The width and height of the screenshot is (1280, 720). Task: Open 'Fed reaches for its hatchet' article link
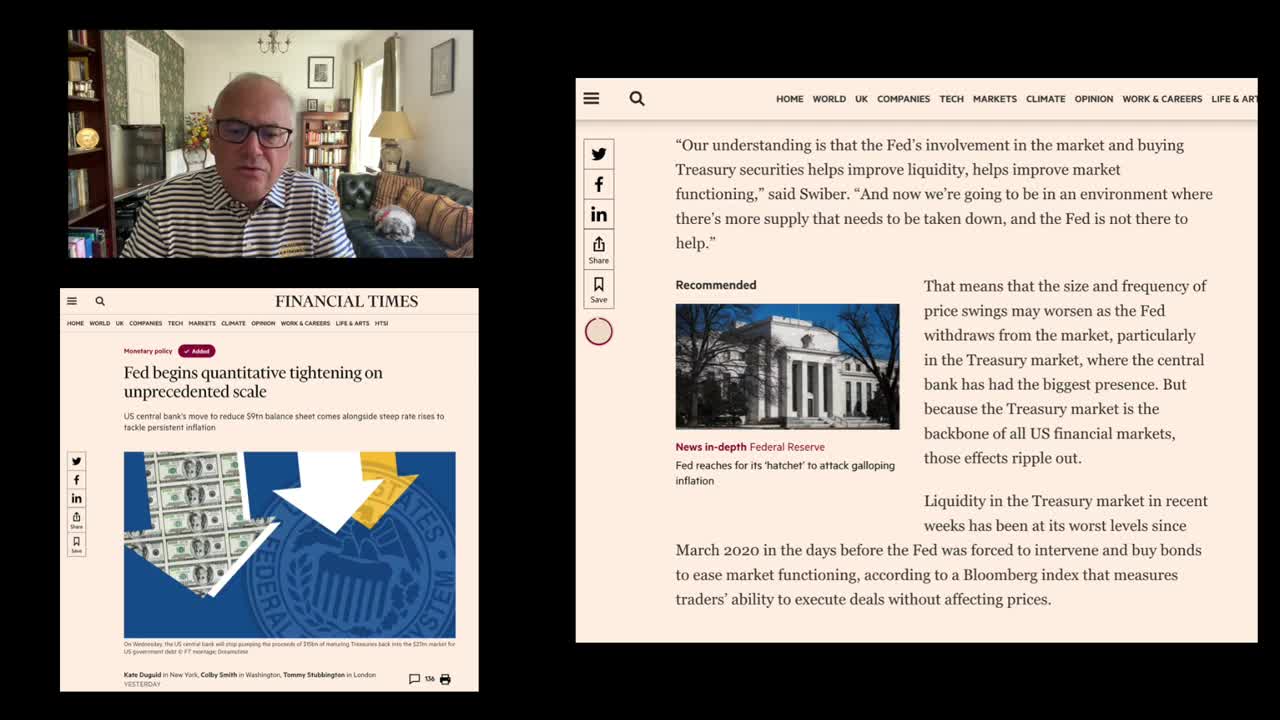tap(785, 473)
